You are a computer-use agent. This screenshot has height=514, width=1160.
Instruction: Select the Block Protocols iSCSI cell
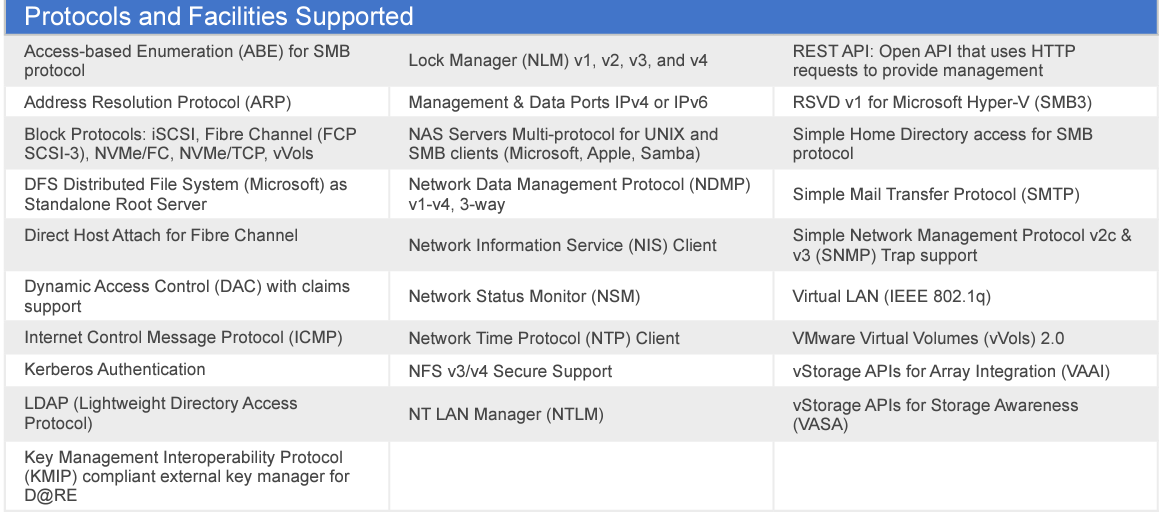click(x=190, y=144)
